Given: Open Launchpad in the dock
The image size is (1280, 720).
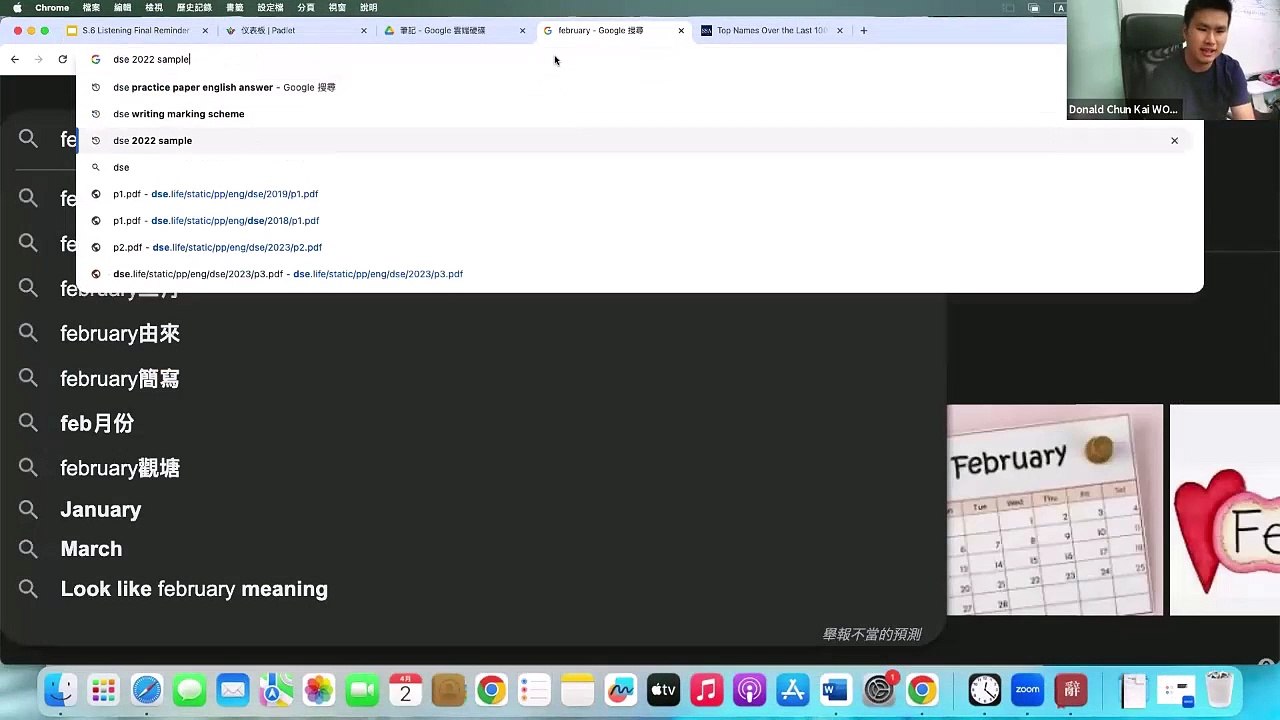Looking at the screenshot, I should coord(103,690).
